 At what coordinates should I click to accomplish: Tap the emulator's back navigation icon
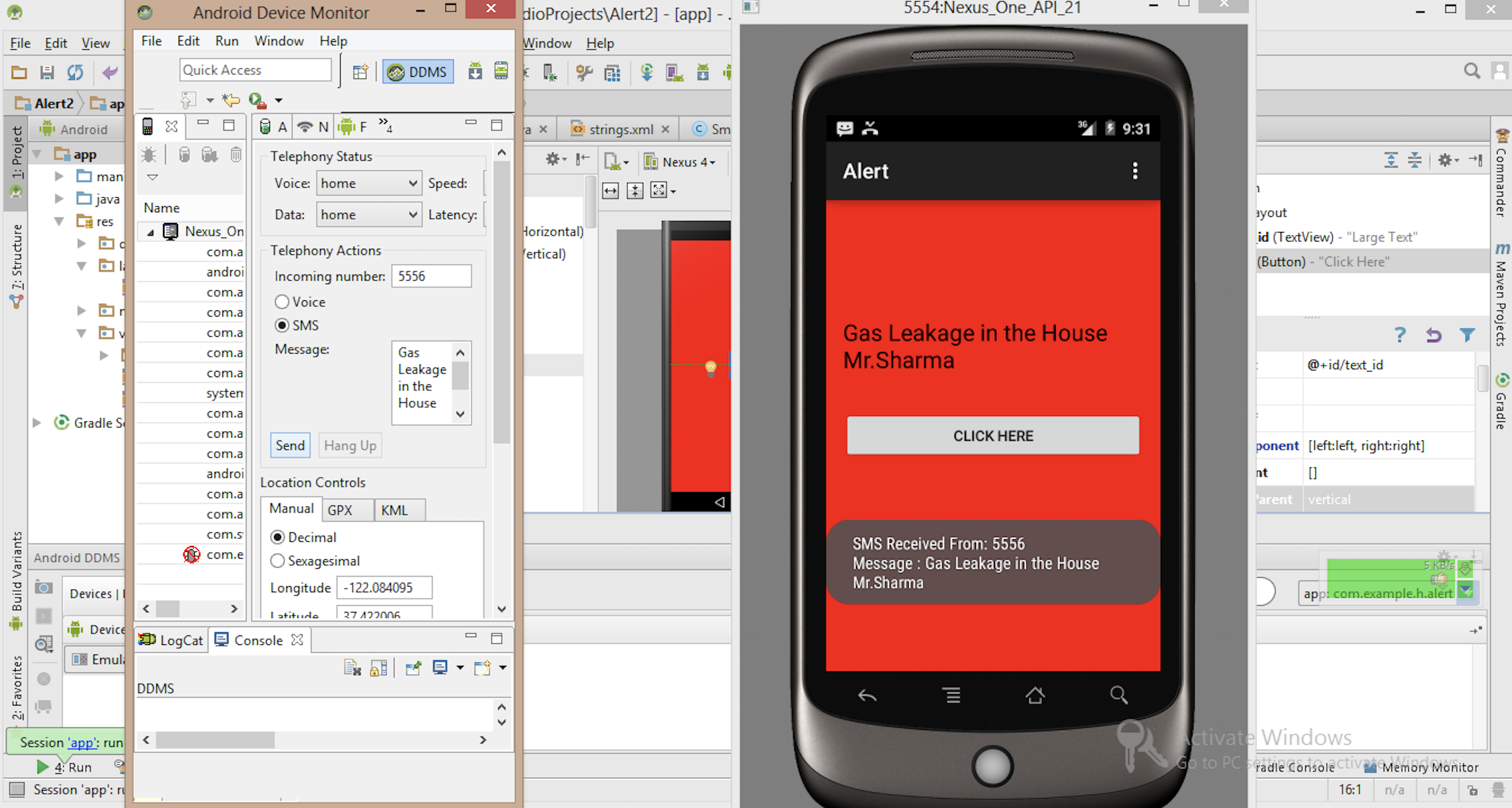point(867,695)
